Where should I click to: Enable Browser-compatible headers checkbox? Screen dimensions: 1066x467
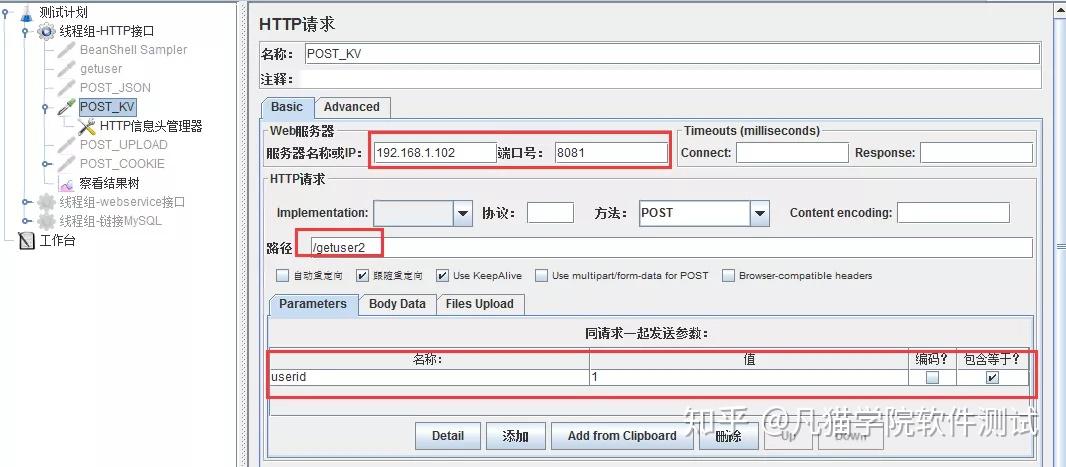pos(728,276)
